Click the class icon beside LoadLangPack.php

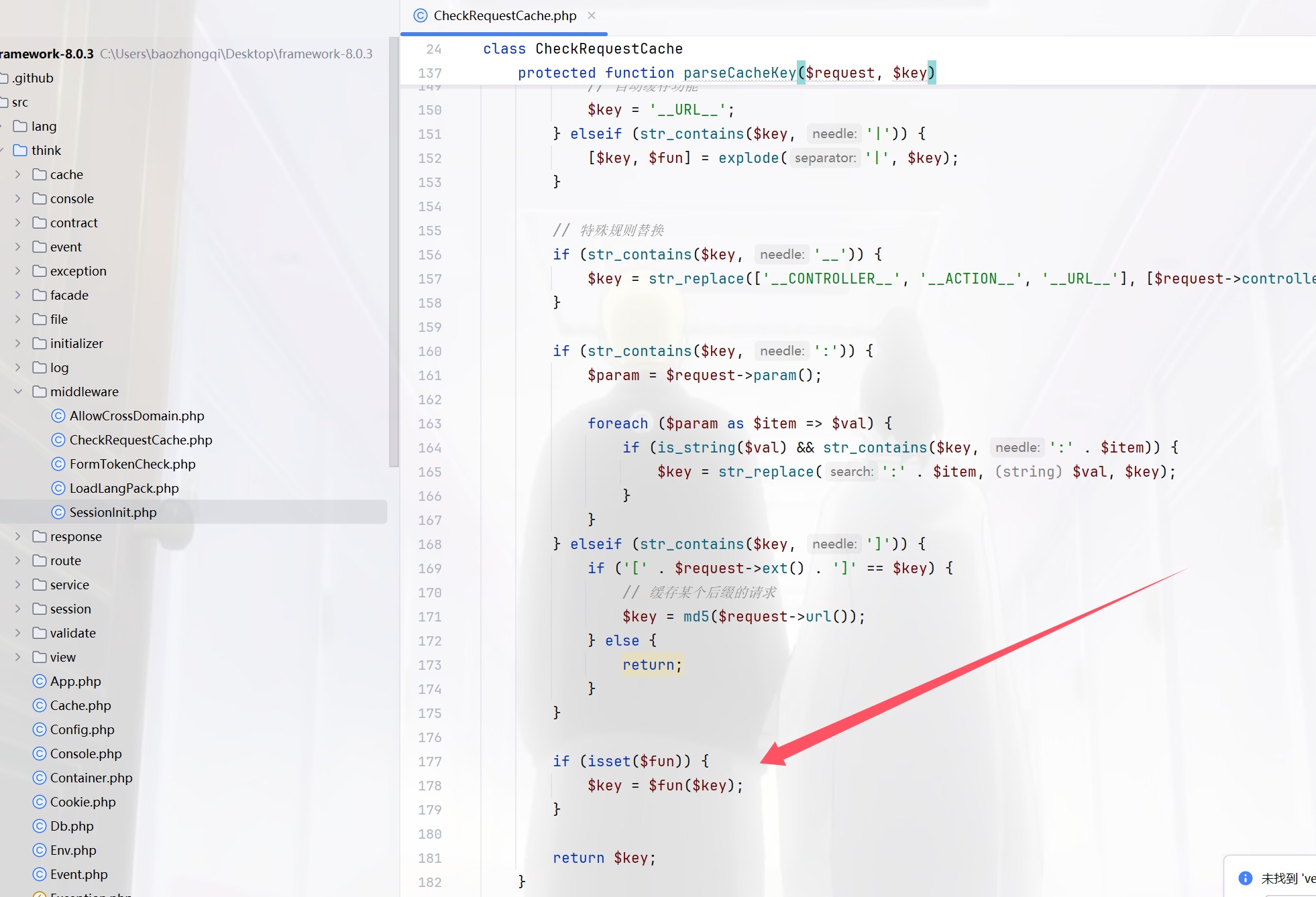[58, 488]
